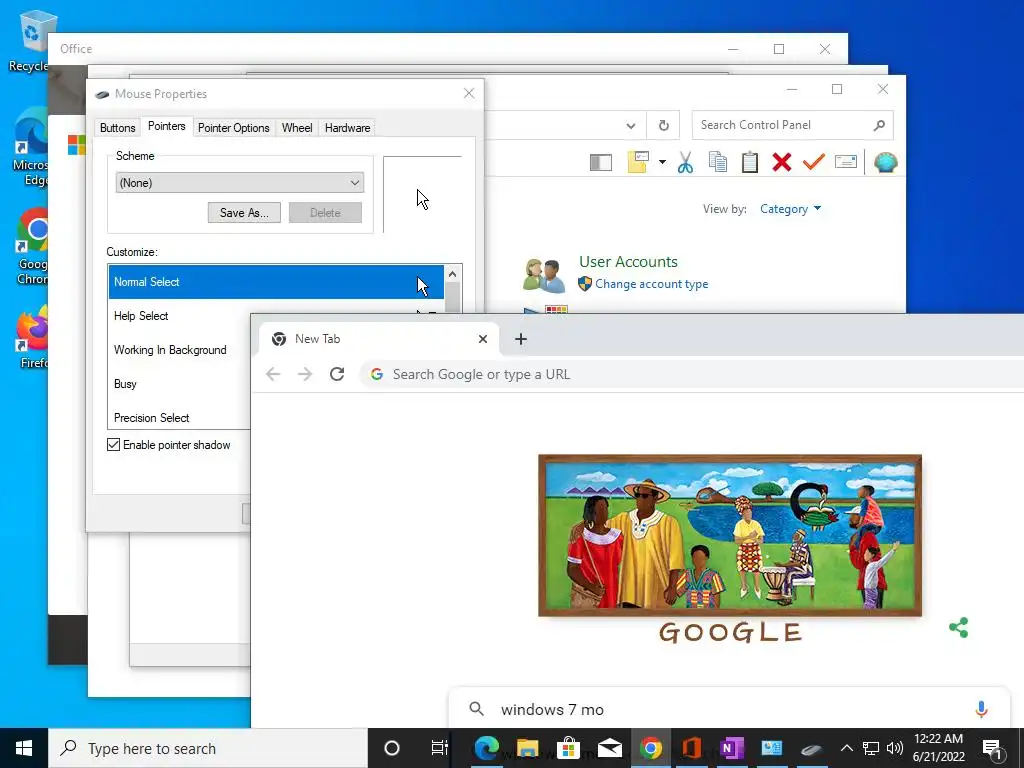
Task: Open the User Accounts link
Action: (628, 262)
